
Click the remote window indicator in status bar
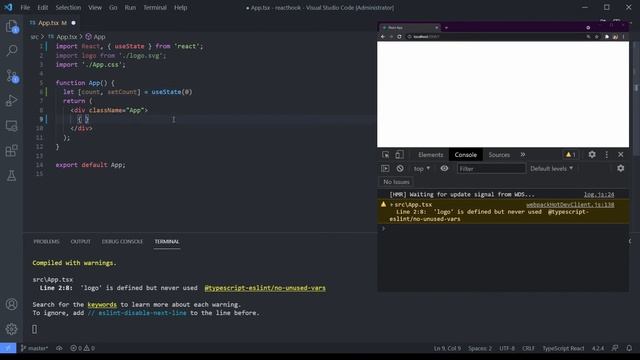click(x=8, y=348)
